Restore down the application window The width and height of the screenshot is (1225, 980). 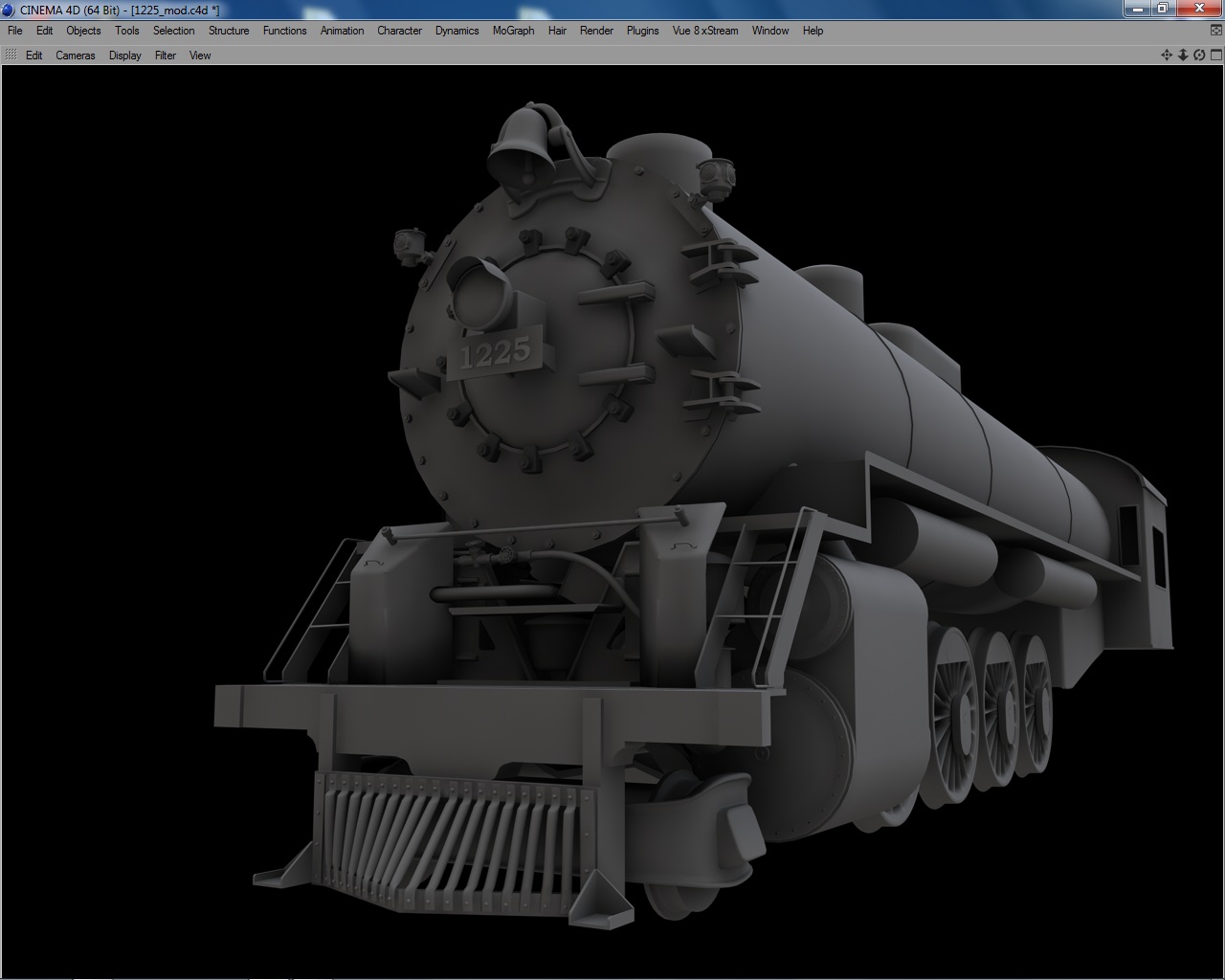pos(1162,8)
